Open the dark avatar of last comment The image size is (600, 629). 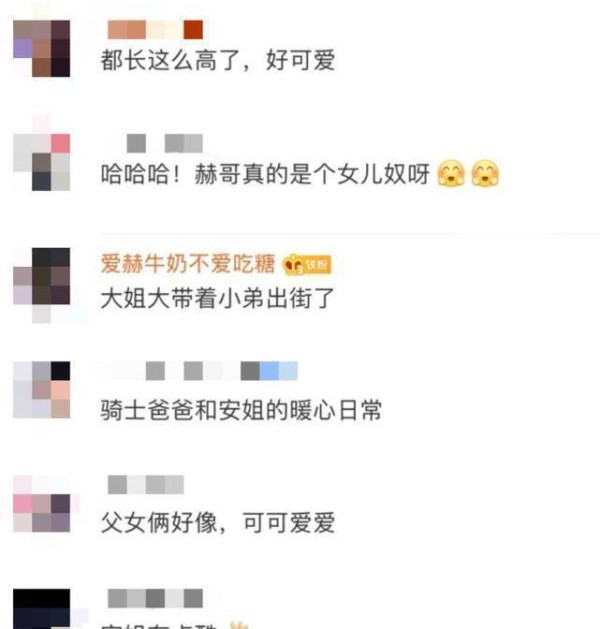(42, 609)
